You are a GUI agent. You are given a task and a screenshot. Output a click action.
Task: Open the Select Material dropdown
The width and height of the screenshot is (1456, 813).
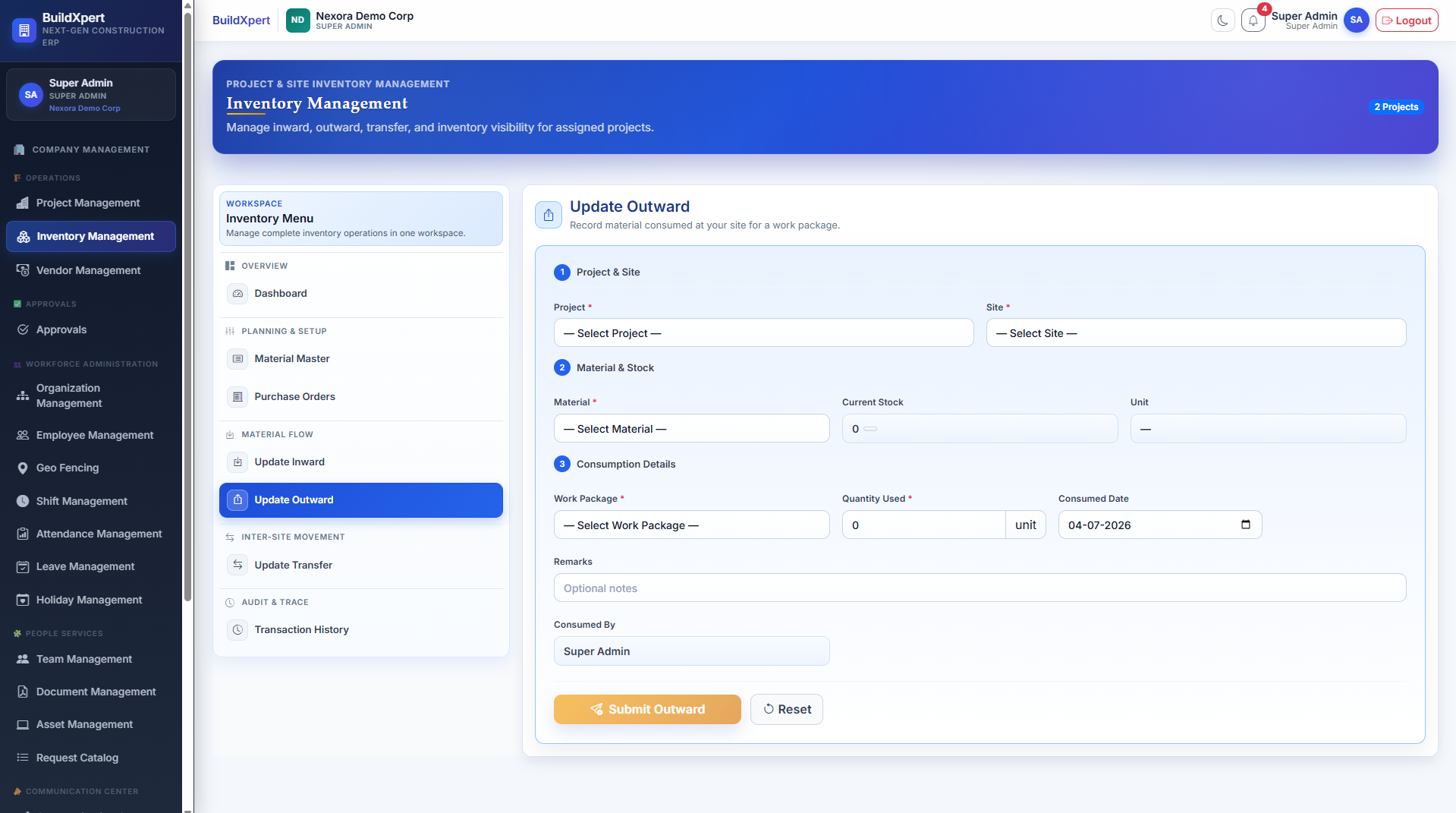pos(691,429)
